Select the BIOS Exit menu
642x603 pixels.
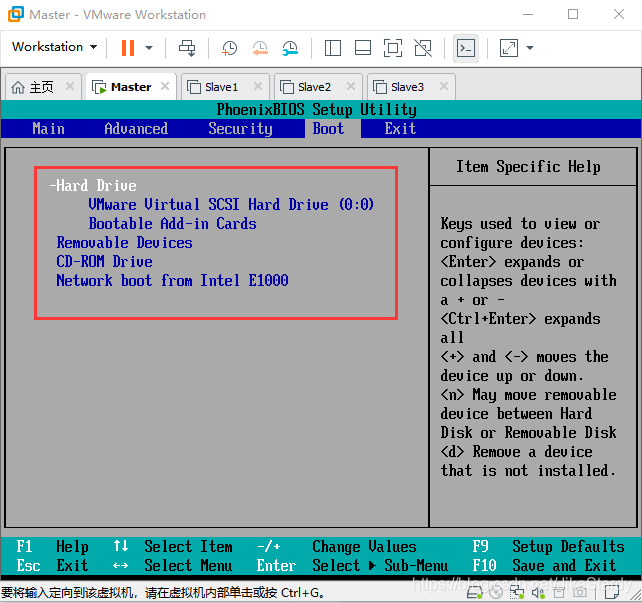tap(400, 129)
